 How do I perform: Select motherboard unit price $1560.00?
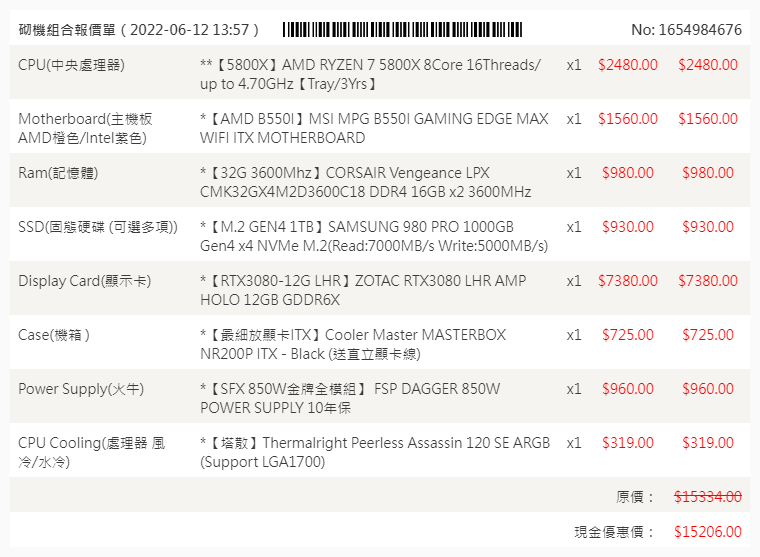[628, 119]
